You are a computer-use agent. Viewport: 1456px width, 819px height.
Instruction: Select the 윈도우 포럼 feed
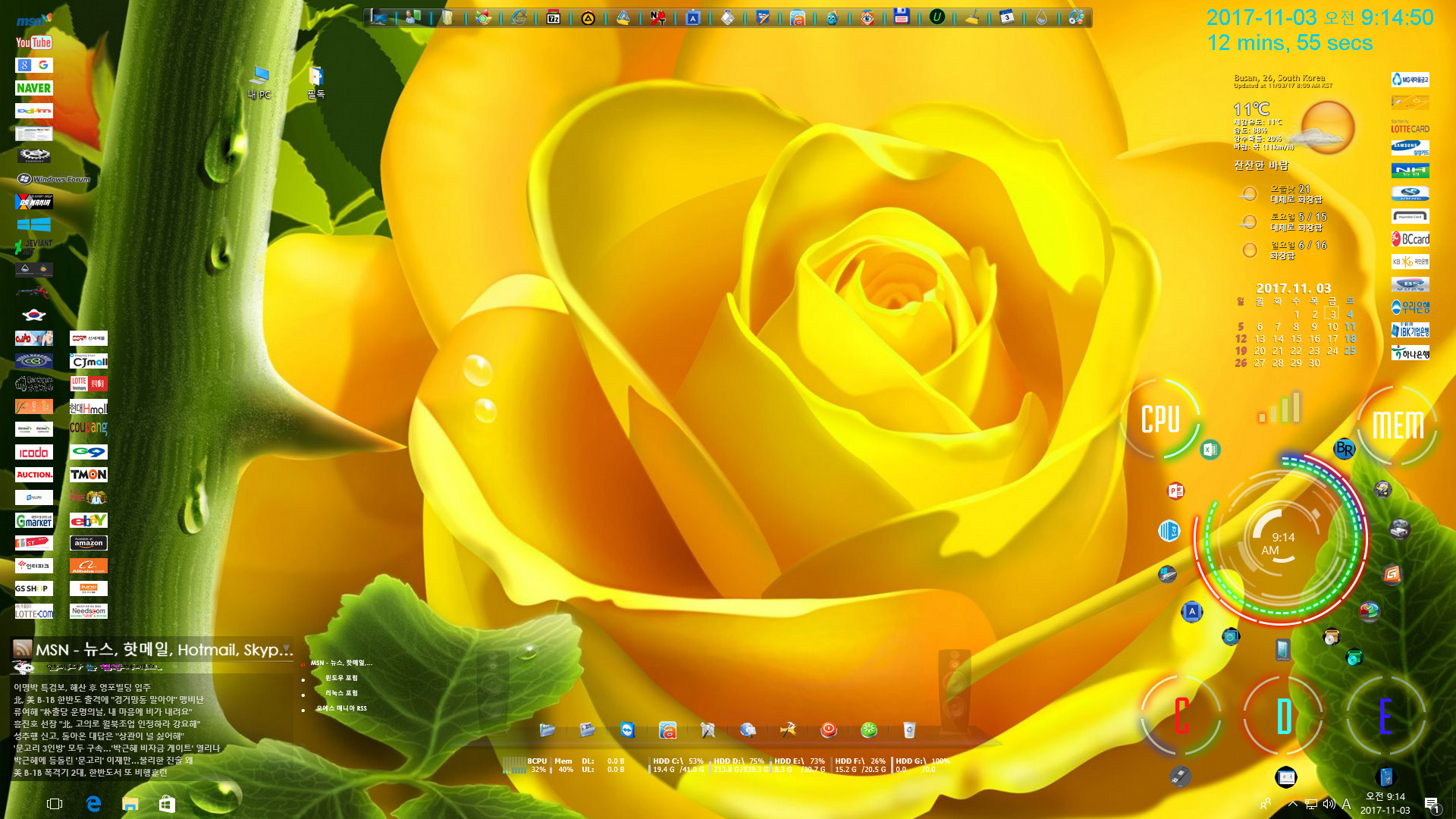(x=341, y=678)
